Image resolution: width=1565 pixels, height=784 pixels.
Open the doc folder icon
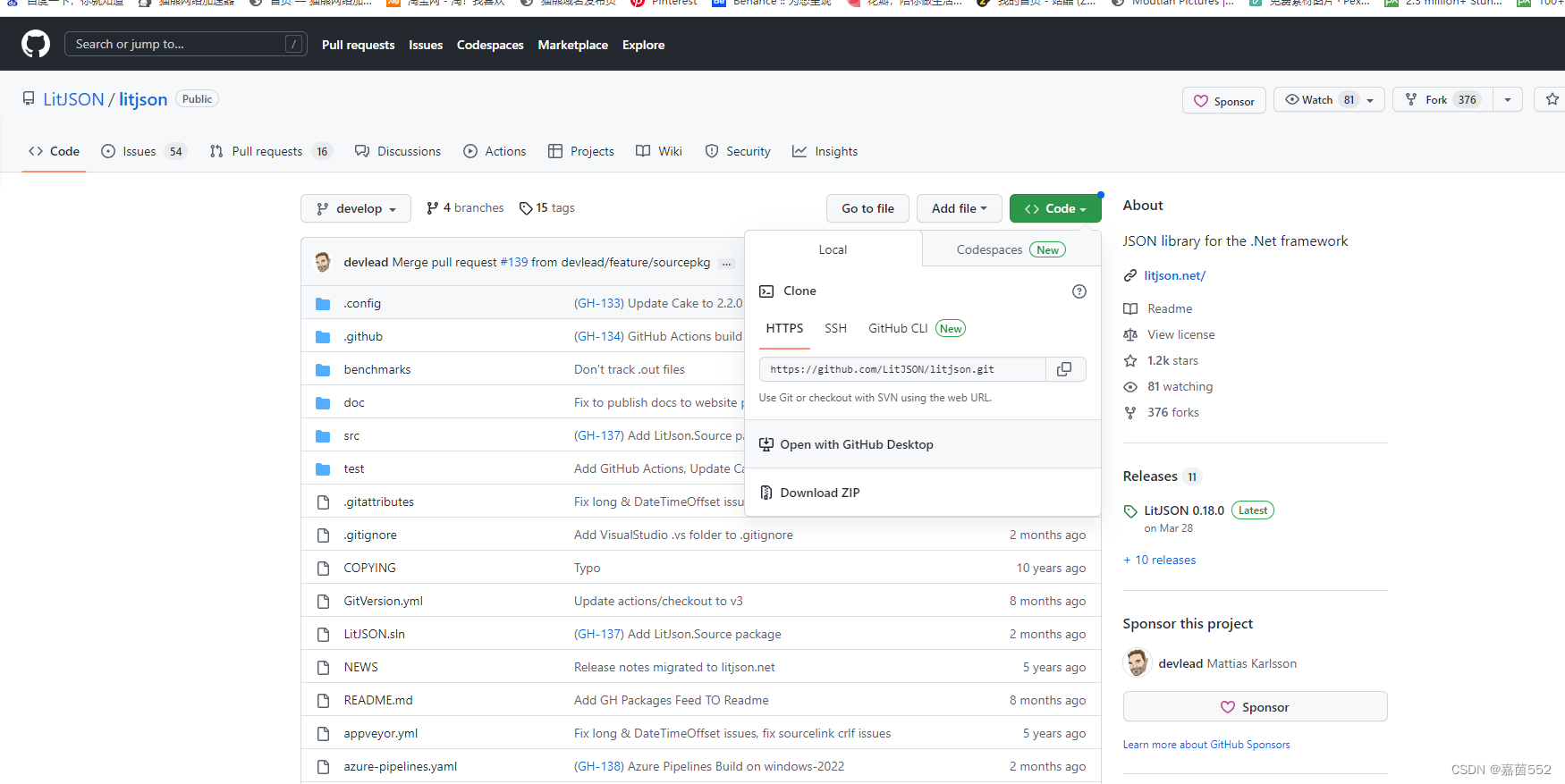pos(323,403)
